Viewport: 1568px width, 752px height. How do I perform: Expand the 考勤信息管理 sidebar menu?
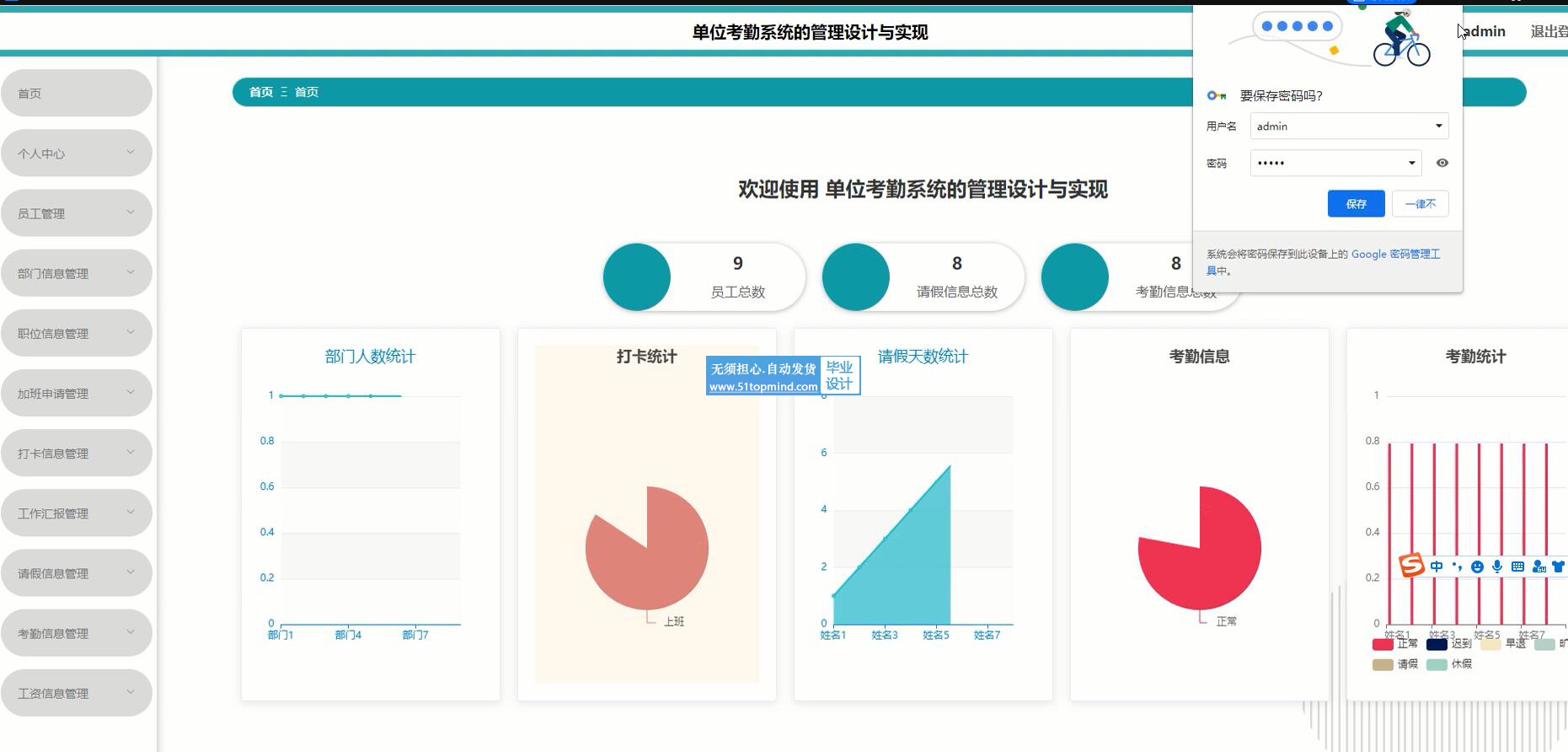pyautogui.click(x=76, y=633)
